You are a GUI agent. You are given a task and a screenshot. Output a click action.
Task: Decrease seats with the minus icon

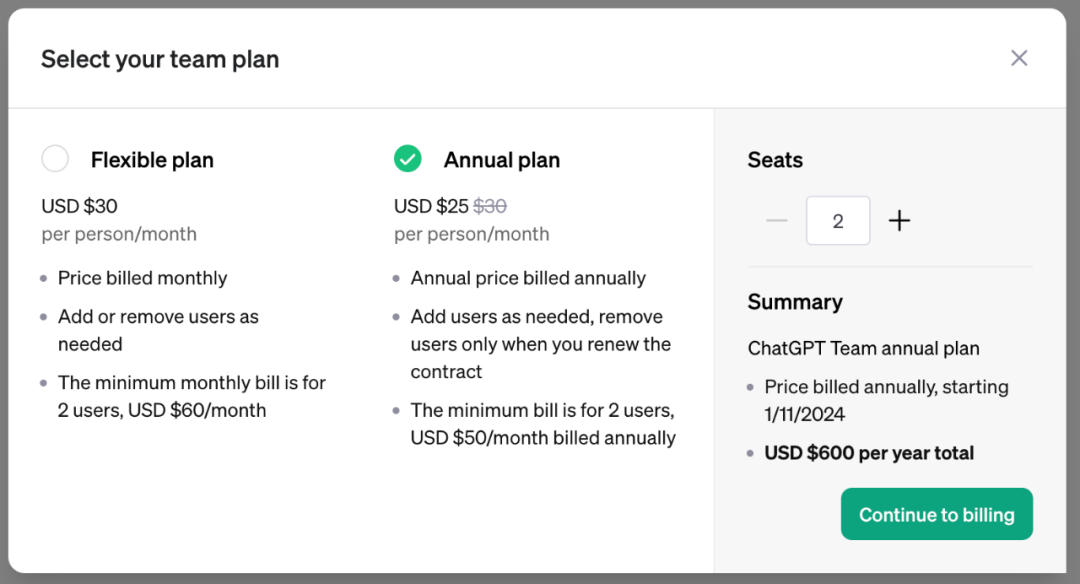(x=777, y=221)
